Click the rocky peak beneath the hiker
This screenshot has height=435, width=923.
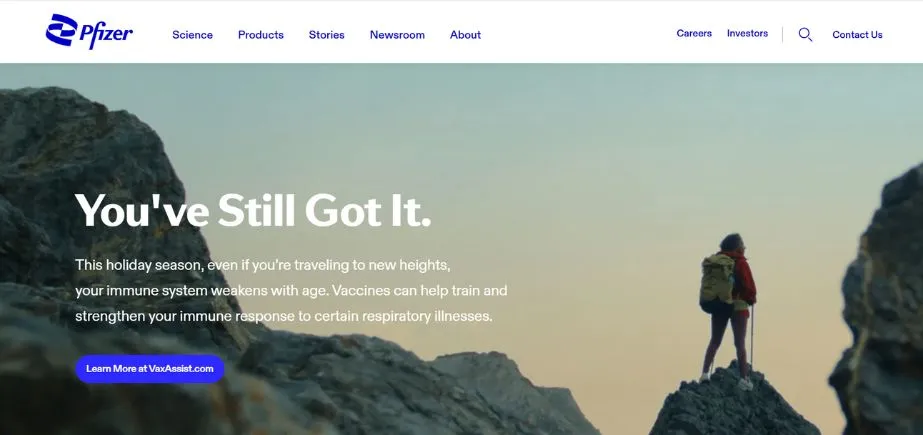[733, 403]
